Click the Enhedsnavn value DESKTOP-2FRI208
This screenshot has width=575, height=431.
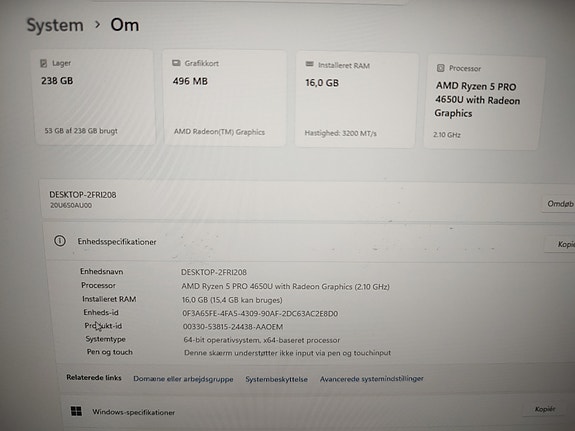coord(214,272)
